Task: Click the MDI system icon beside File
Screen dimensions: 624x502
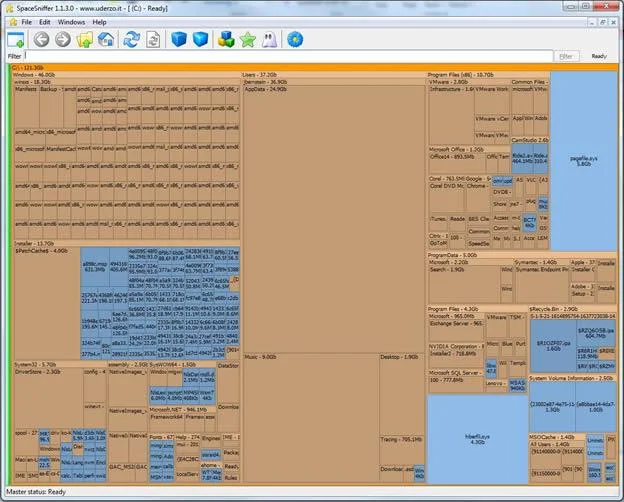Action: click(x=13, y=22)
